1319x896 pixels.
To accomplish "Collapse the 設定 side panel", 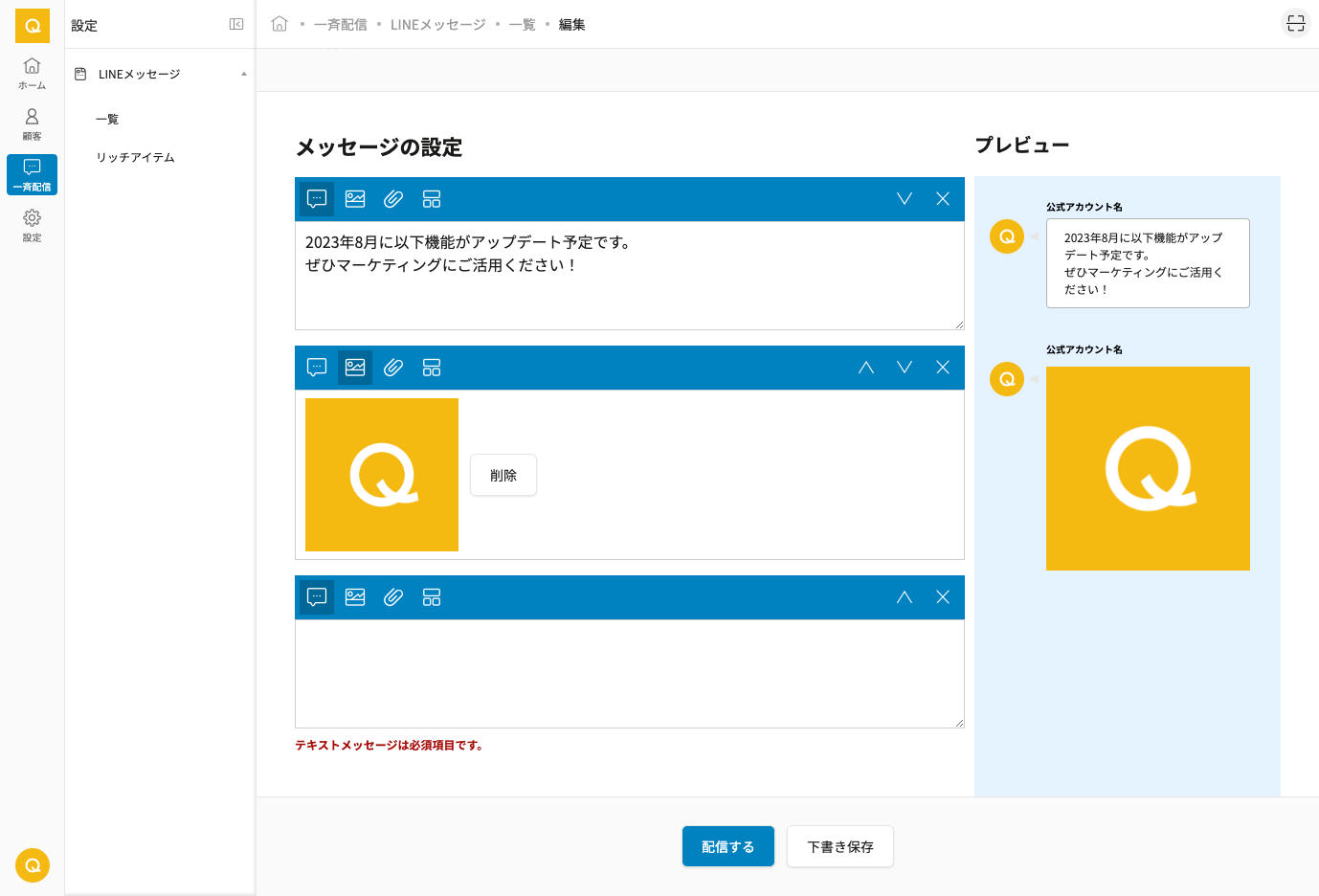I will (236, 25).
